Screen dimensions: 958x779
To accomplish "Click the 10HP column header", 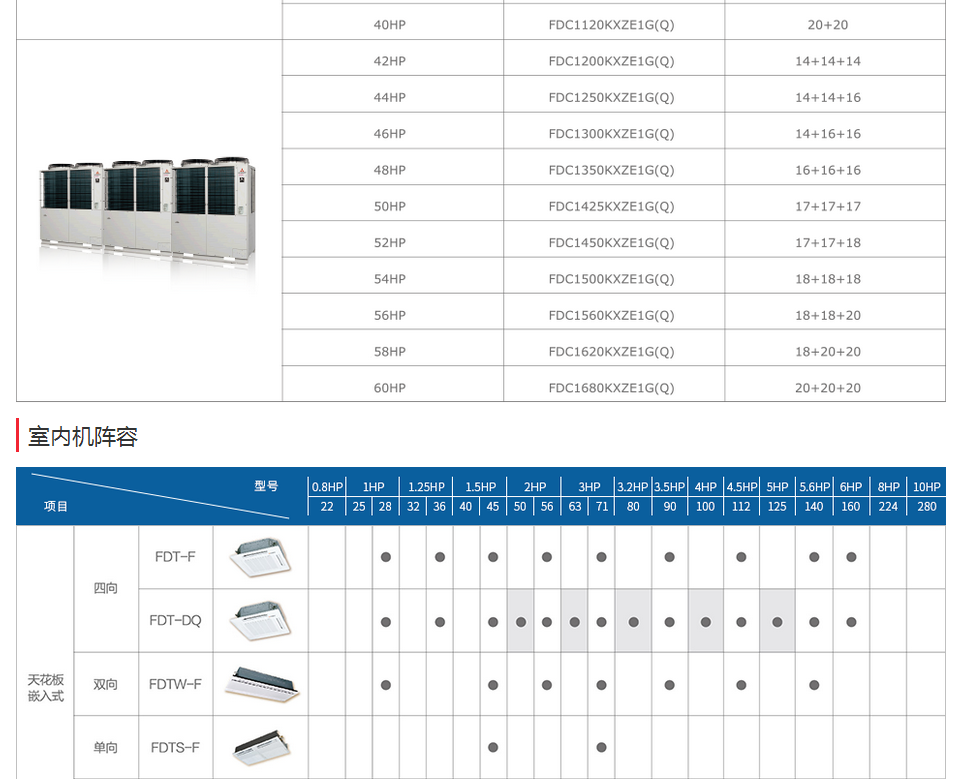I will [x=927, y=487].
